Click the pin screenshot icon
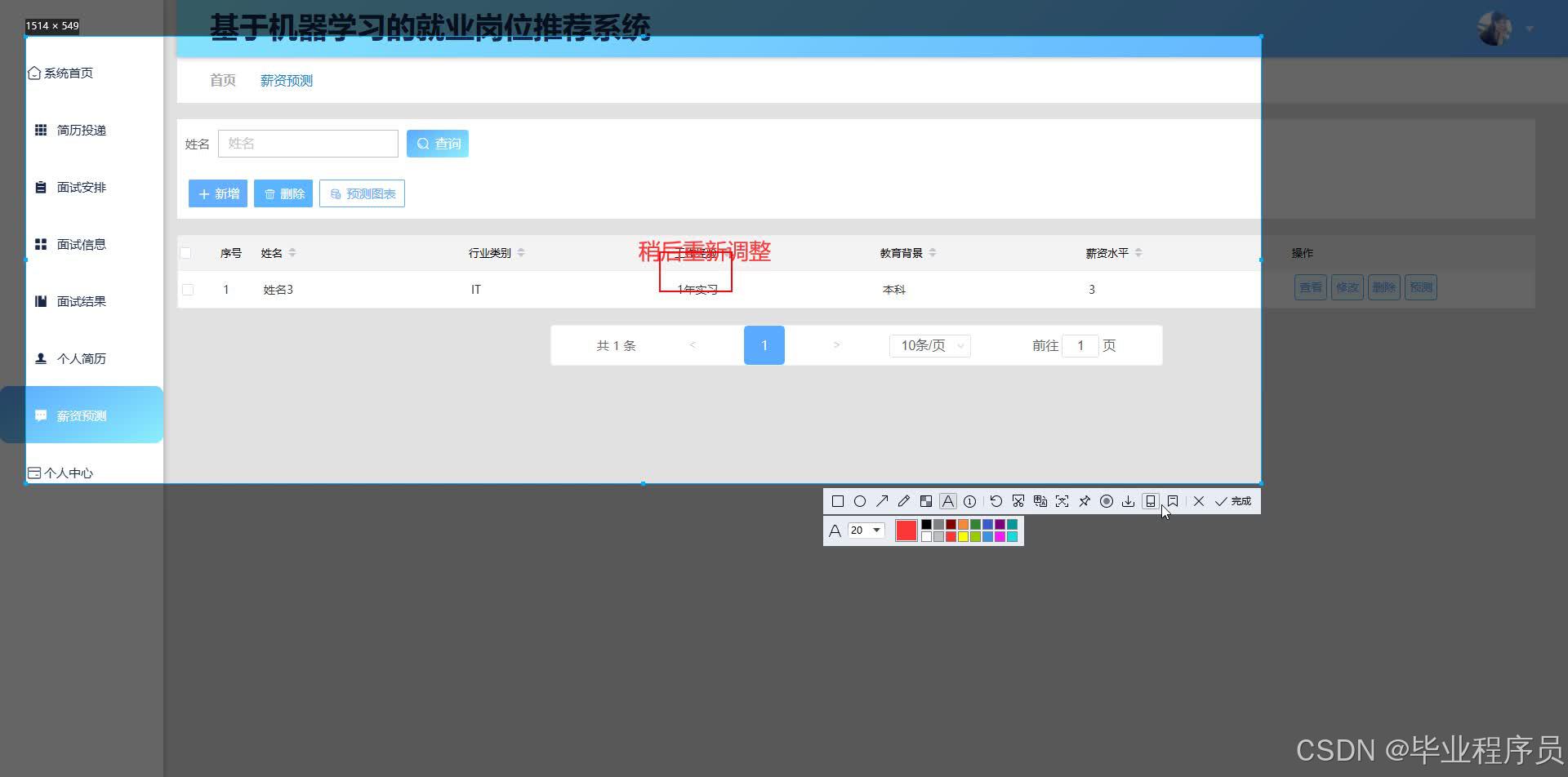This screenshot has height=777, width=1568. click(1085, 500)
